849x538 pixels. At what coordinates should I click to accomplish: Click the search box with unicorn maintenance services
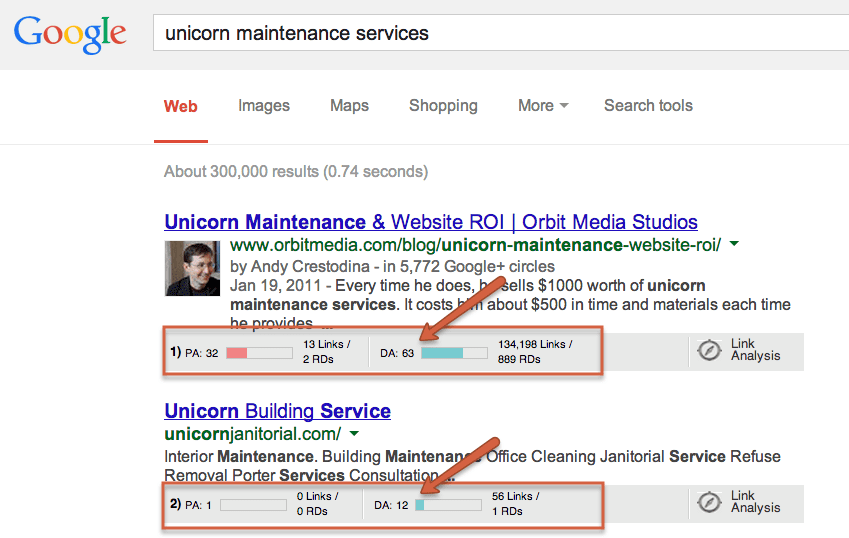point(501,33)
